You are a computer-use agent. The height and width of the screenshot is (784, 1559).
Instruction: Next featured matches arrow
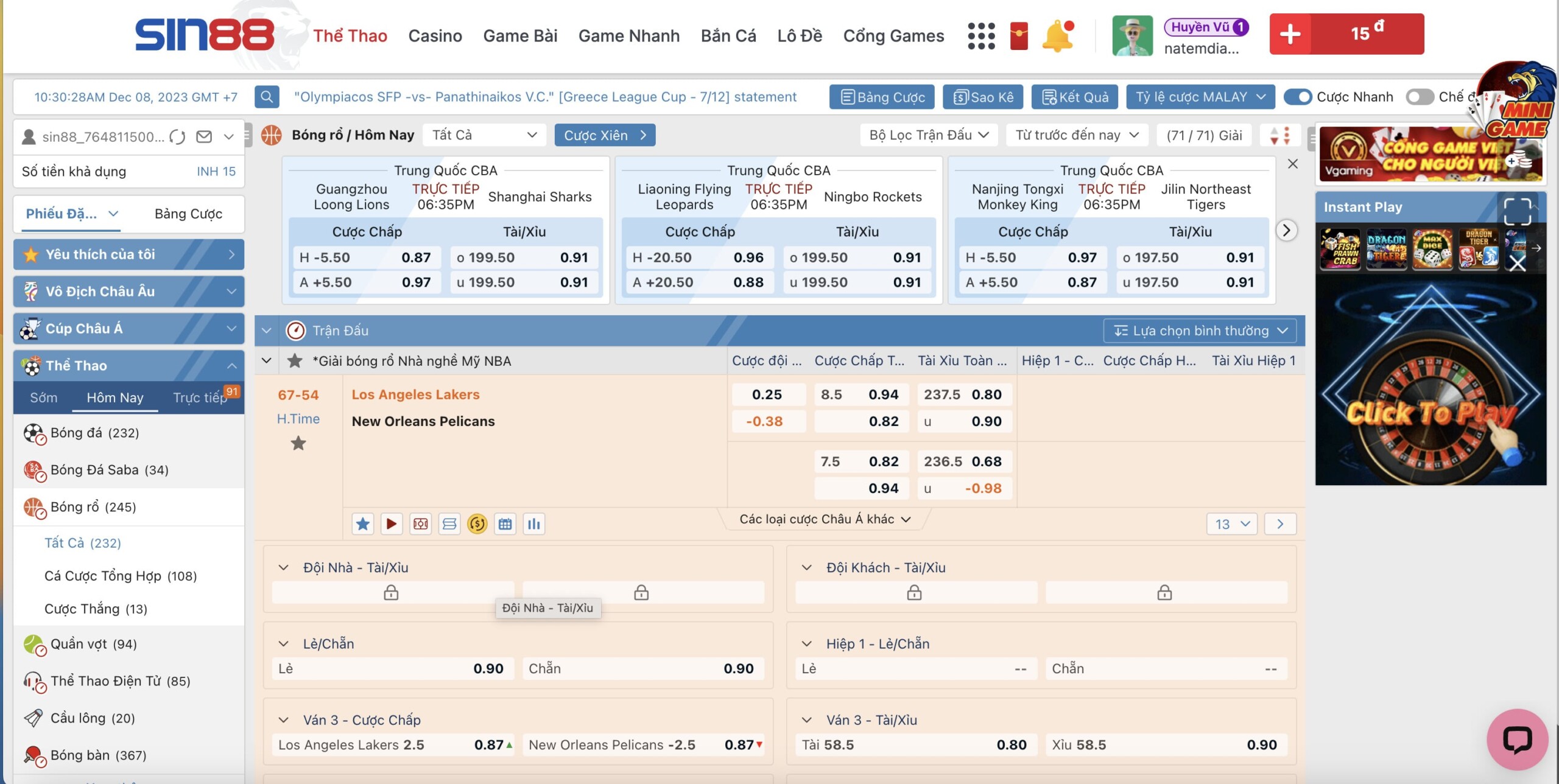click(x=1286, y=230)
